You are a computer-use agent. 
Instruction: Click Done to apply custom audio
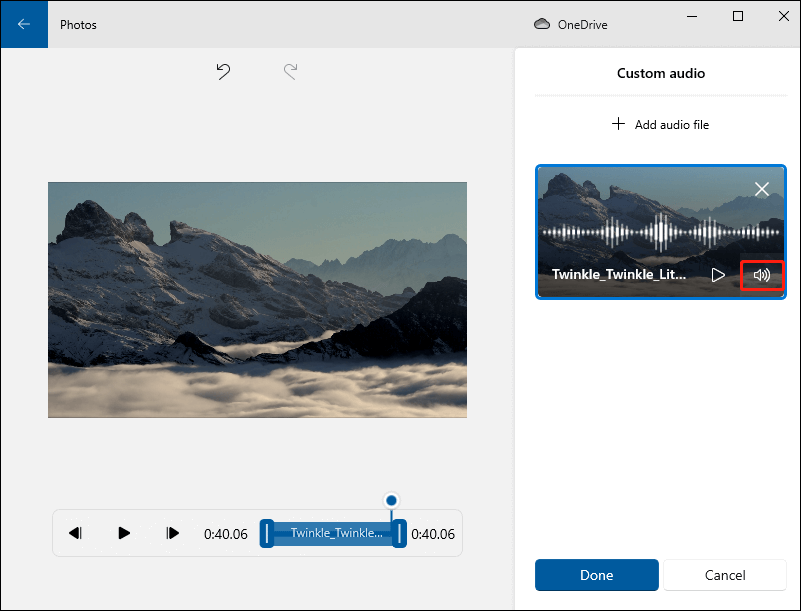(596, 575)
